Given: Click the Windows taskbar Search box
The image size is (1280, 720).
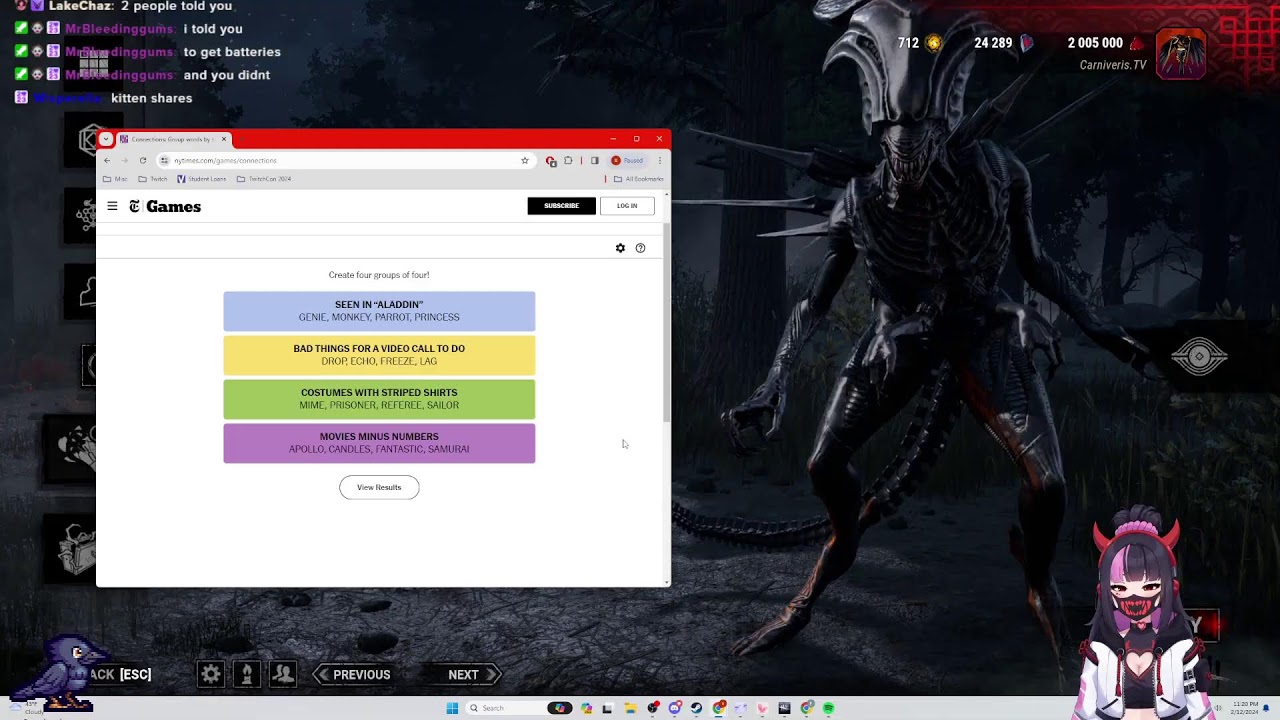Looking at the screenshot, I should pos(519,708).
